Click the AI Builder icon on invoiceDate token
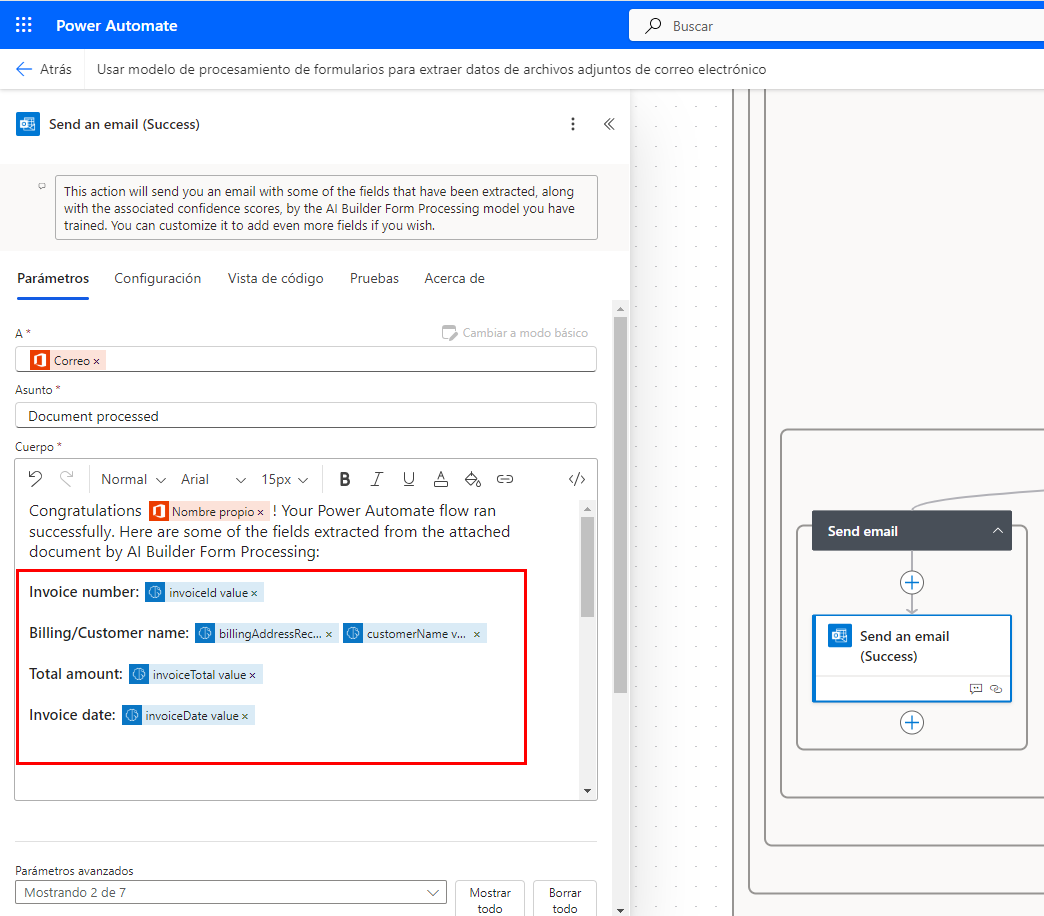This screenshot has width=1044, height=916. pos(132,716)
